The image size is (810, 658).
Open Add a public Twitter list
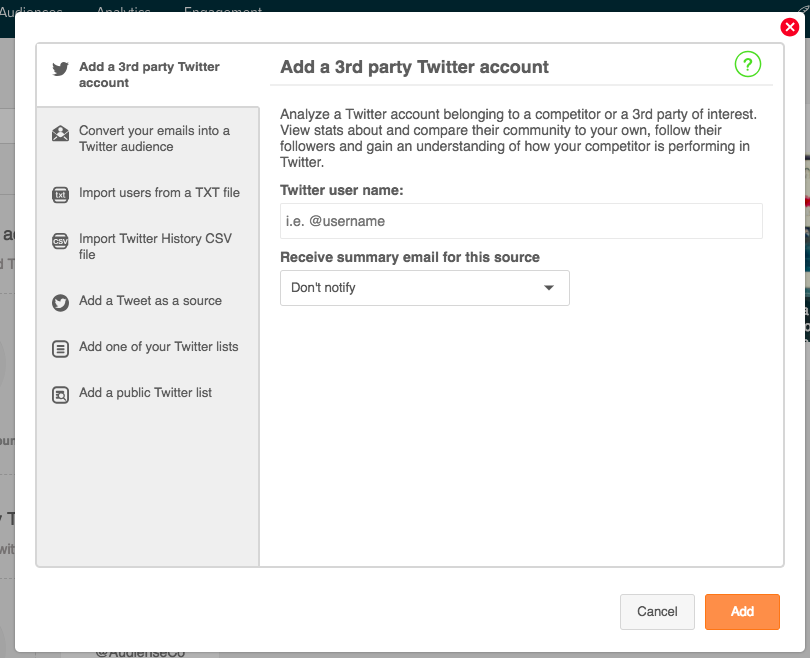point(148,393)
